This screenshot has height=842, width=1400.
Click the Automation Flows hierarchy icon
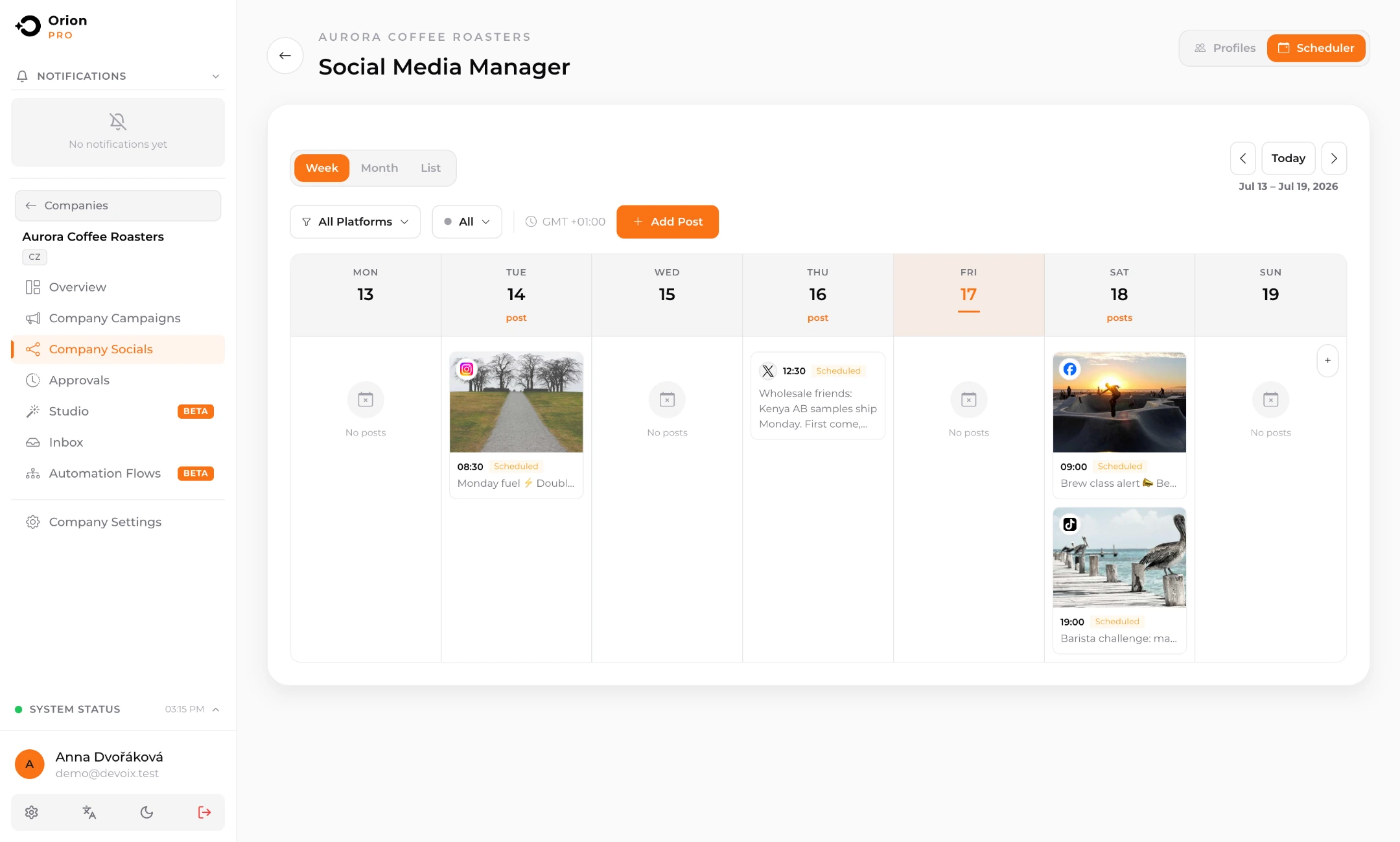(x=32, y=474)
